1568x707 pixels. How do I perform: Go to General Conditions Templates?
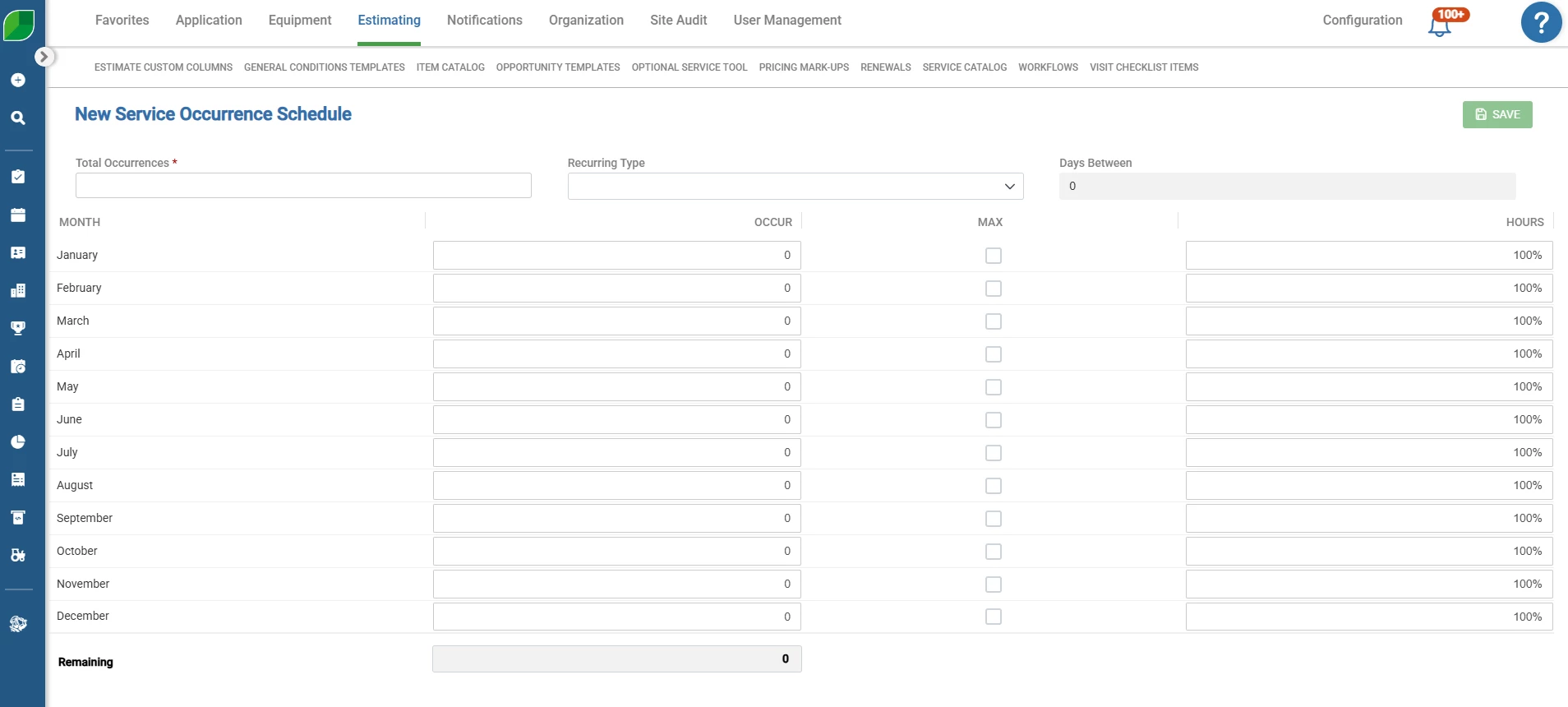tap(325, 67)
